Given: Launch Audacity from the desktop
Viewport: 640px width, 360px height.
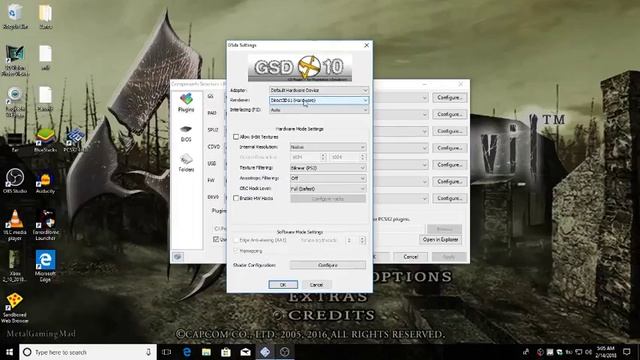Looking at the screenshot, I should click(x=45, y=182).
